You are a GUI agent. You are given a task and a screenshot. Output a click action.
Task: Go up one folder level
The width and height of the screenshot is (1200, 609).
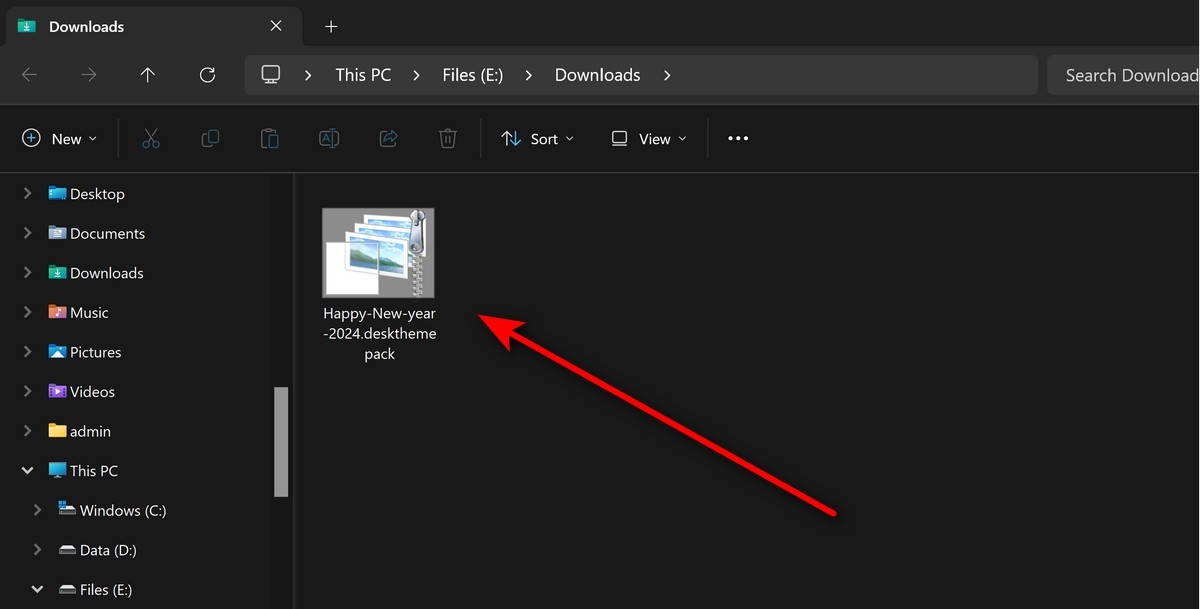[x=148, y=75]
